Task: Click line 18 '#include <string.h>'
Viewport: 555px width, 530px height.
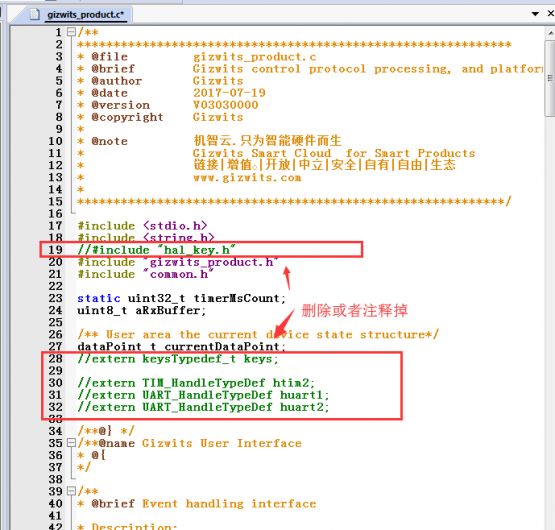Action: pyautogui.click(x=146, y=237)
